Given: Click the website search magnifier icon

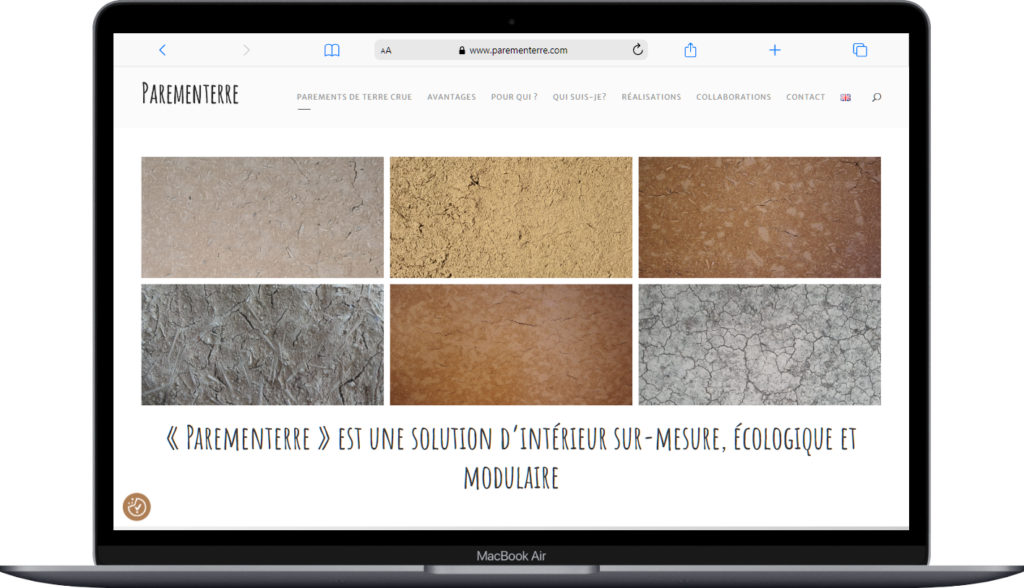Looking at the screenshot, I should [x=876, y=97].
